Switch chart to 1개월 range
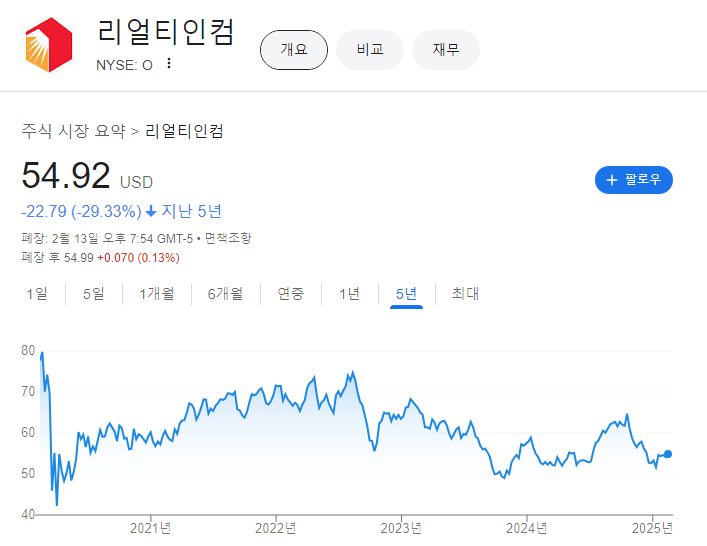This screenshot has width=707, height=546. (156, 294)
